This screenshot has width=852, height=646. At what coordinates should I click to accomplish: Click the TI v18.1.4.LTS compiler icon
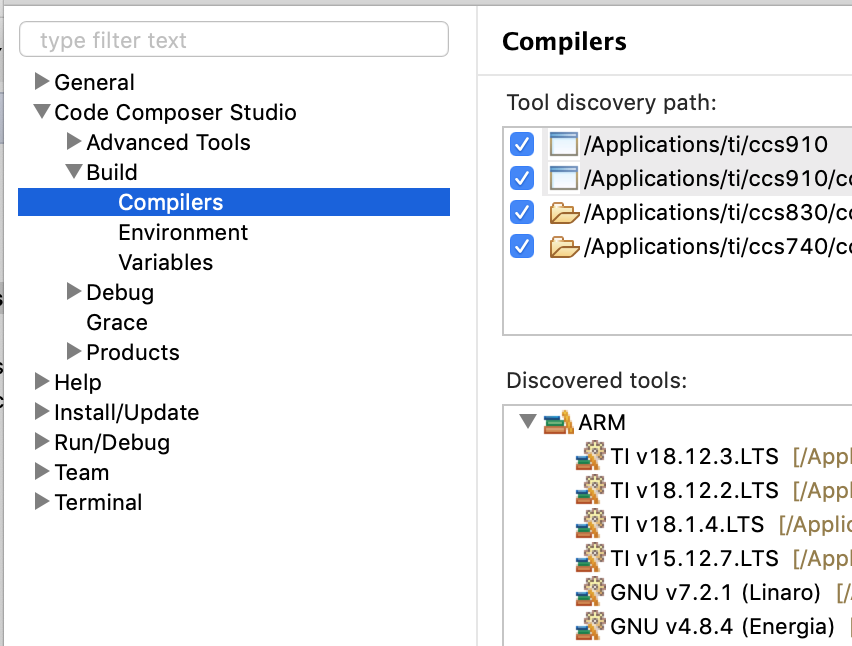[591, 523]
